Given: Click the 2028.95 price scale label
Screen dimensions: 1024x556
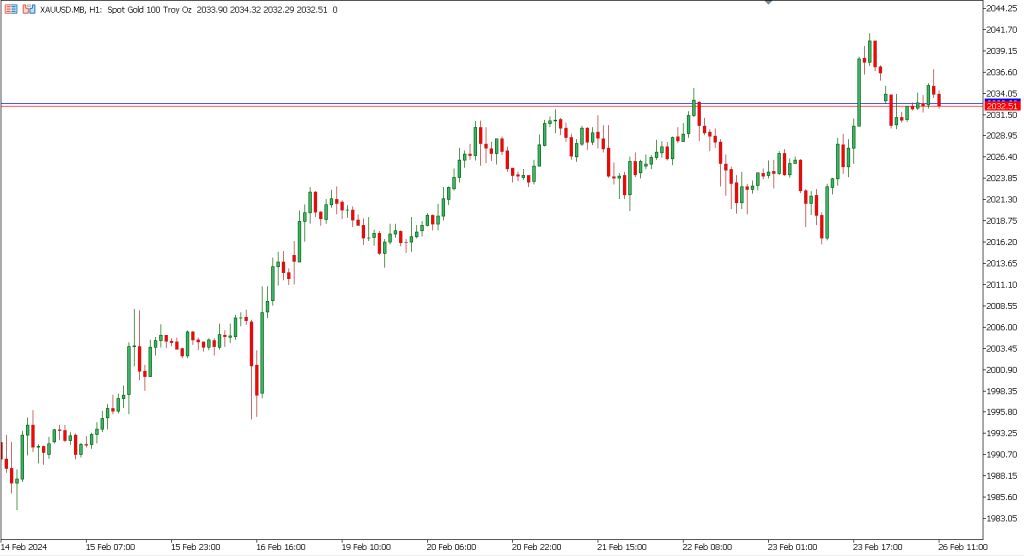Looking at the screenshot, I should coord(1002,136).
